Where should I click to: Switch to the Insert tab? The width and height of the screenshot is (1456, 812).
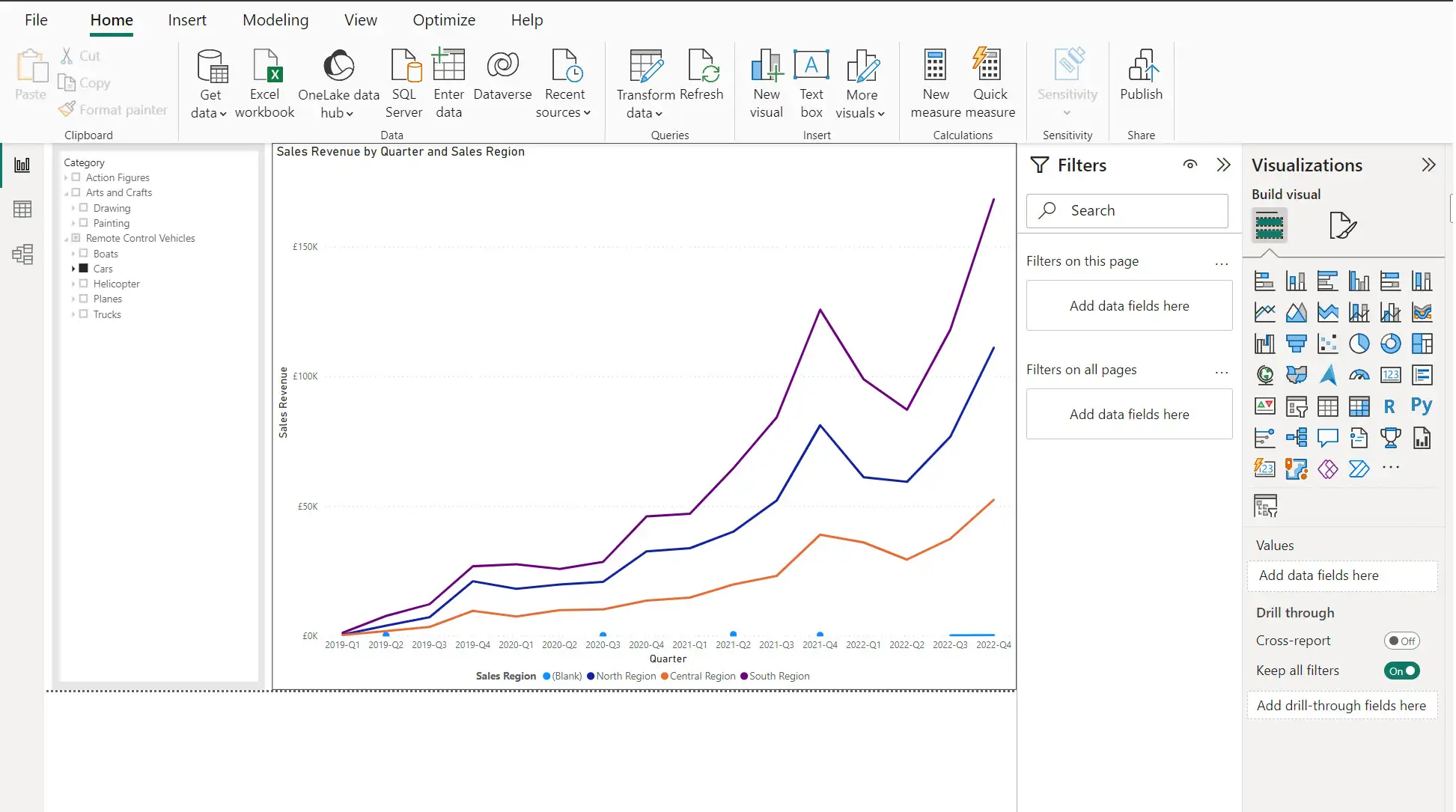tap(186, 20)
